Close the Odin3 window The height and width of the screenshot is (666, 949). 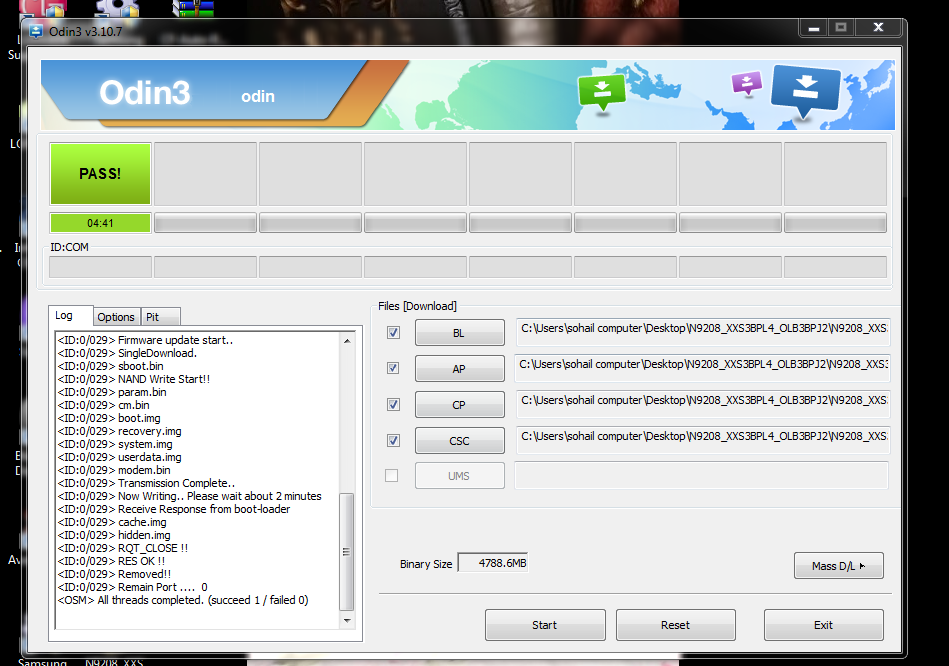(x=879, y=28)
